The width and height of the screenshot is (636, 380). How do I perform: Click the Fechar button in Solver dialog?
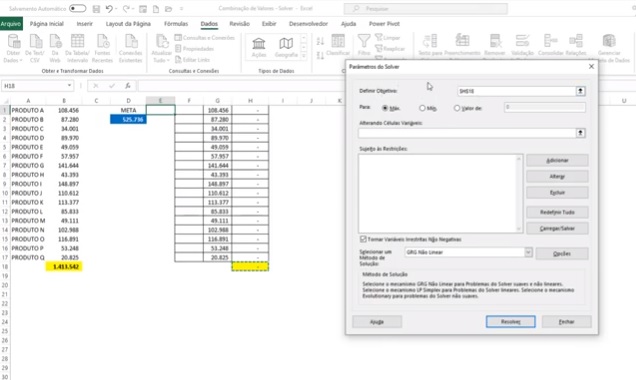click(x=567, y=322)
